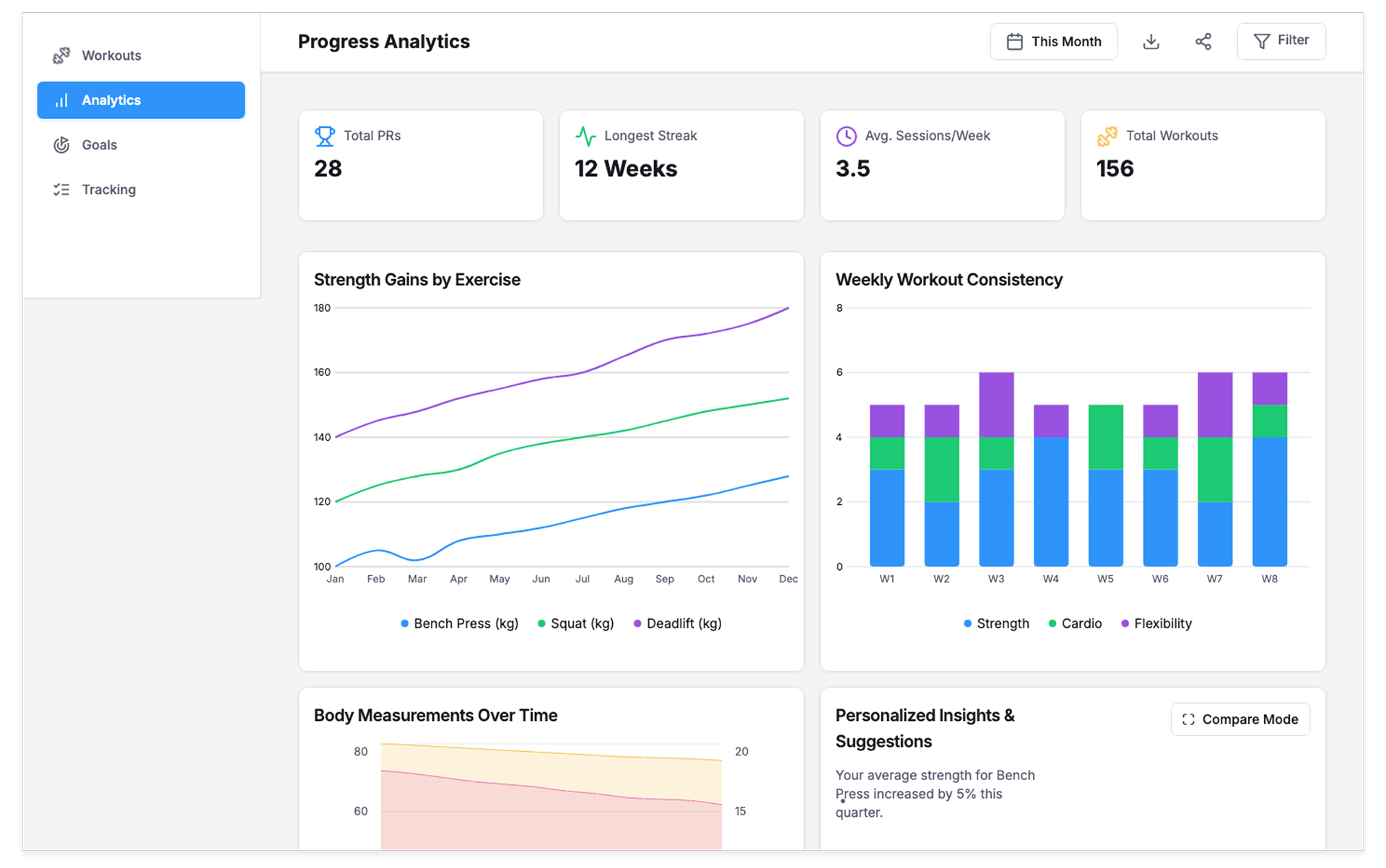Click the download icon in header
Screen dimensions: 1386x868
tap(1151, 42)
